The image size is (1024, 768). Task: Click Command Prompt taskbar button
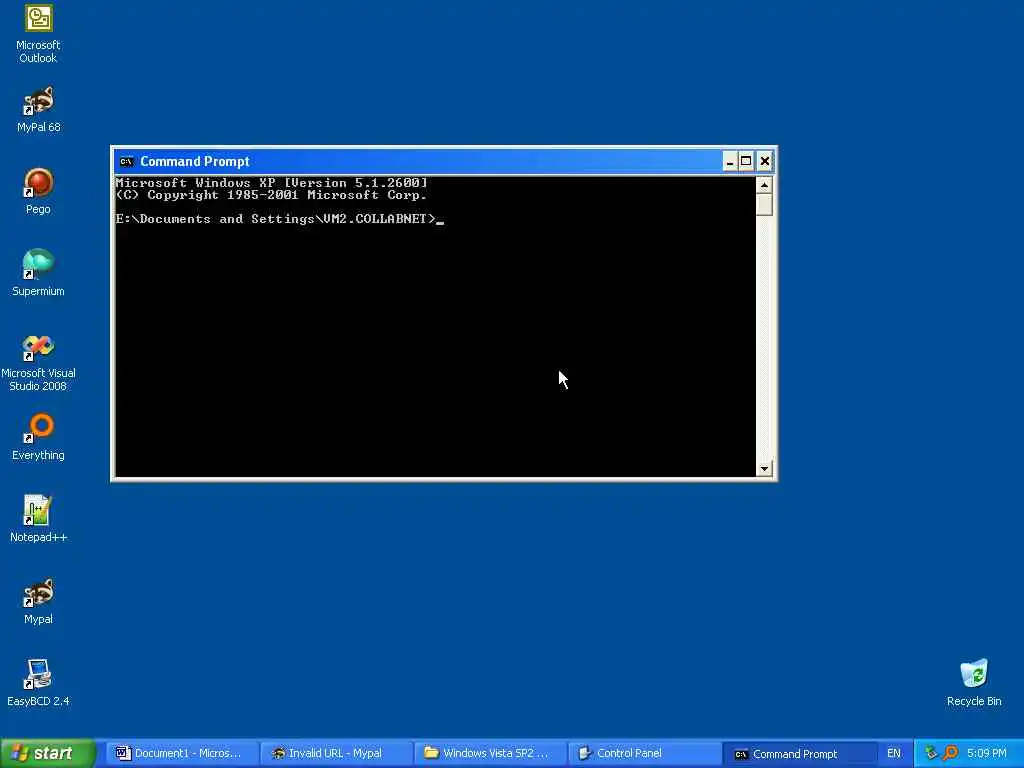pos(799,754)
